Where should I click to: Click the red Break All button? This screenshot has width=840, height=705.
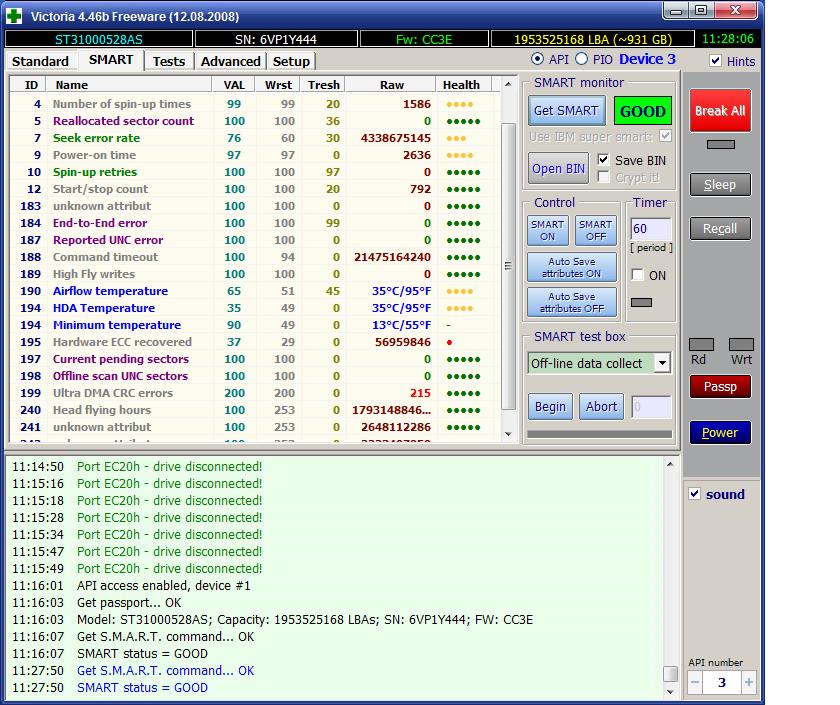720,110
